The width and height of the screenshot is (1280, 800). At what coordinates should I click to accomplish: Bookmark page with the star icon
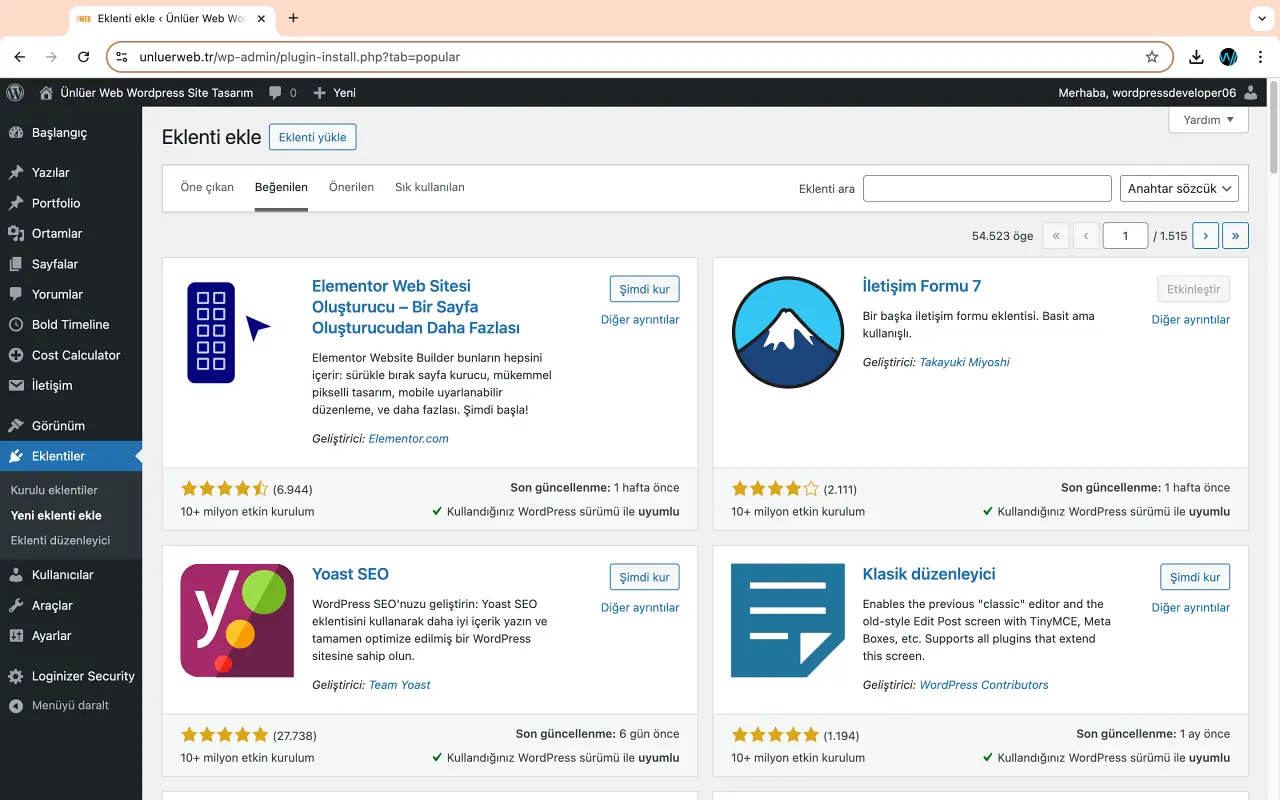pos(1152,57)
